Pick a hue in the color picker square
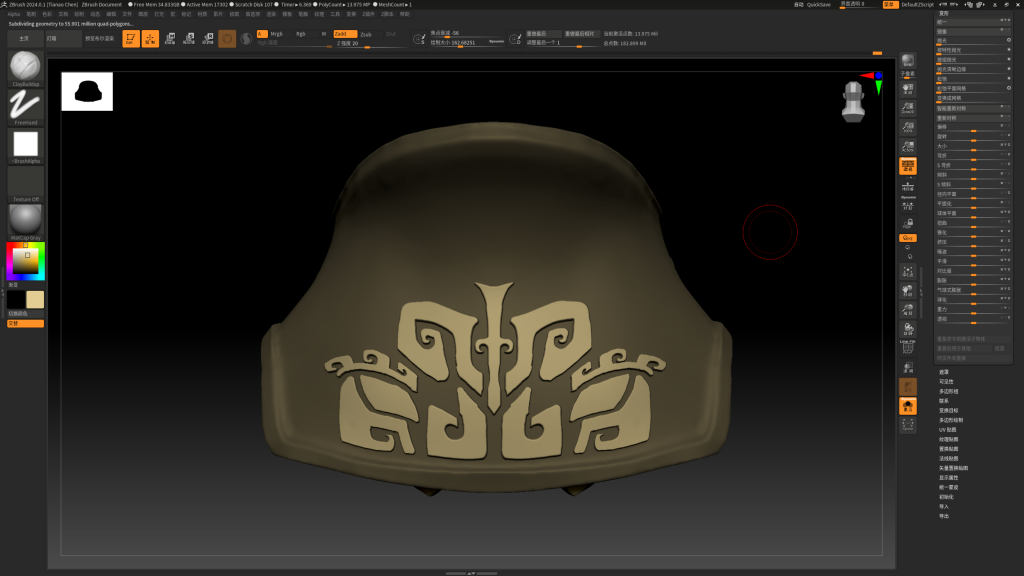 tap(25, 261)
